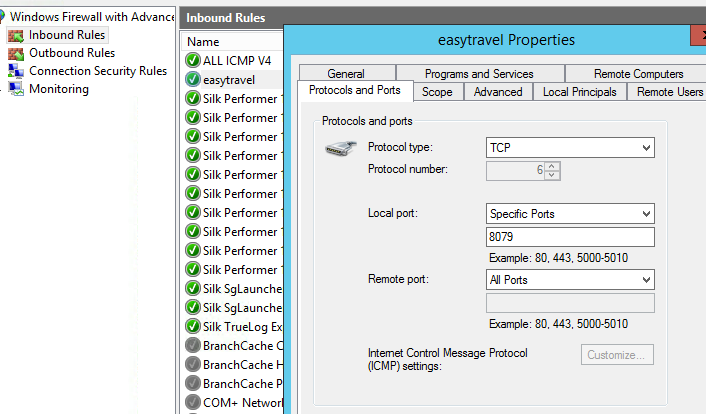
Task: Switch to the Scope tab
Action: click(437, 91)
